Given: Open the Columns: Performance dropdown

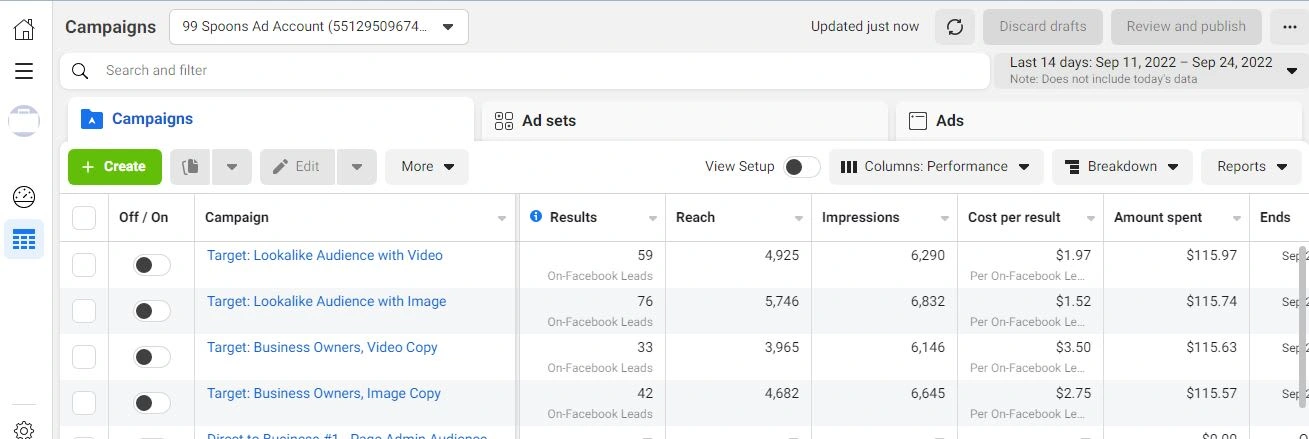Looking at the screenshot, I should click(x=936, y=167).
